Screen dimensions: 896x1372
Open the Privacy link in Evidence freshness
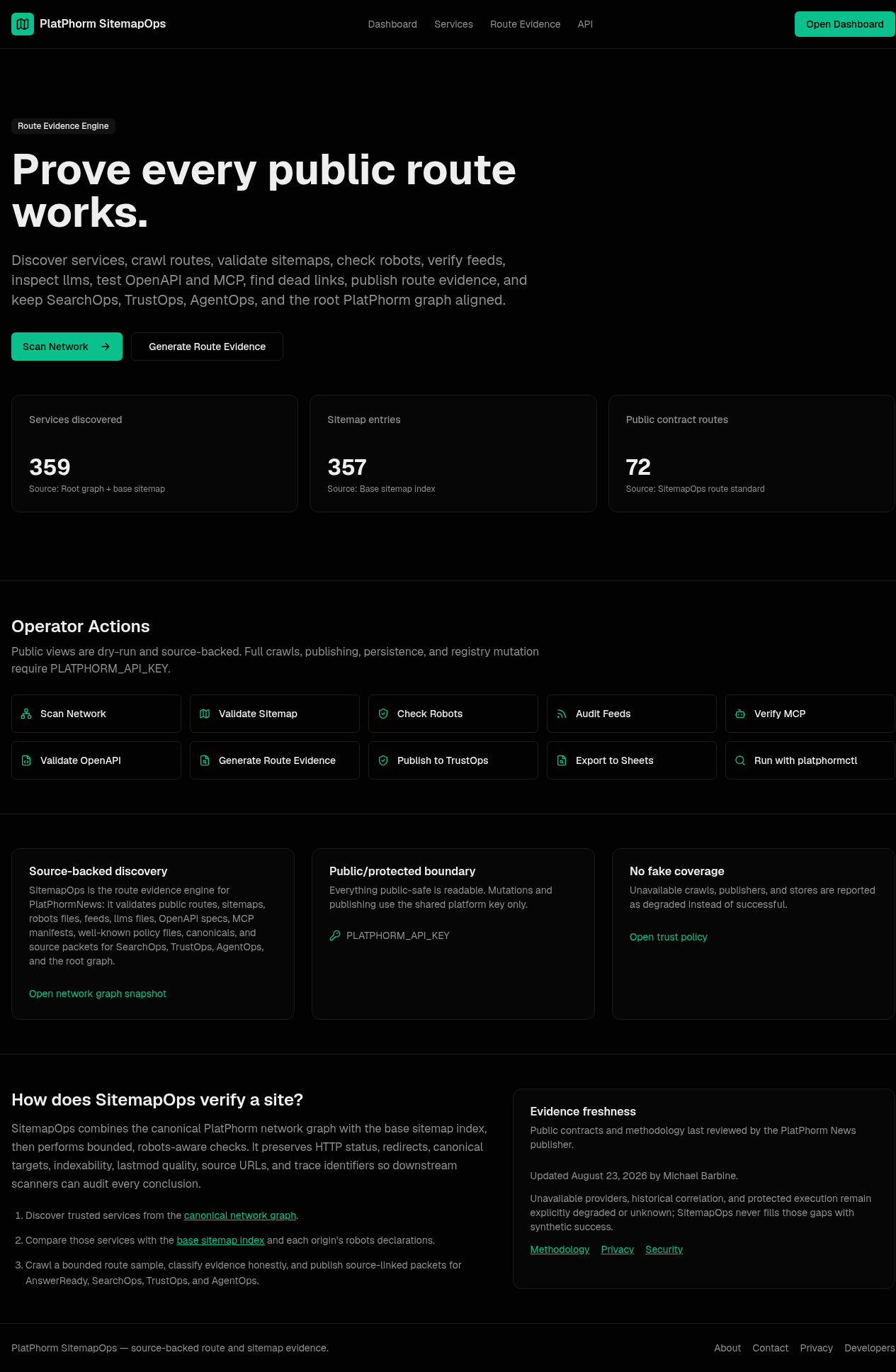(618, 1249)
